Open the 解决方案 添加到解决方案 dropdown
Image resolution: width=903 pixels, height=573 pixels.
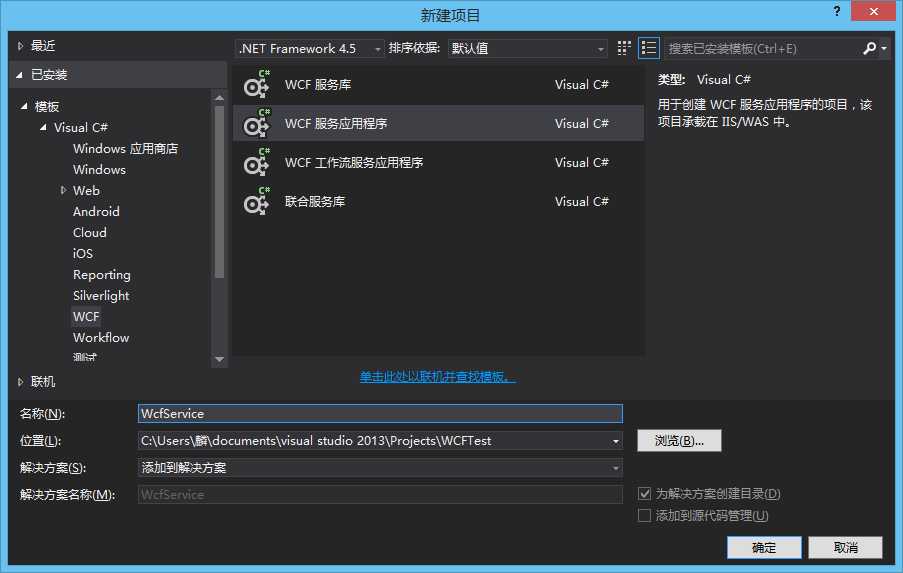click(380, 468)
